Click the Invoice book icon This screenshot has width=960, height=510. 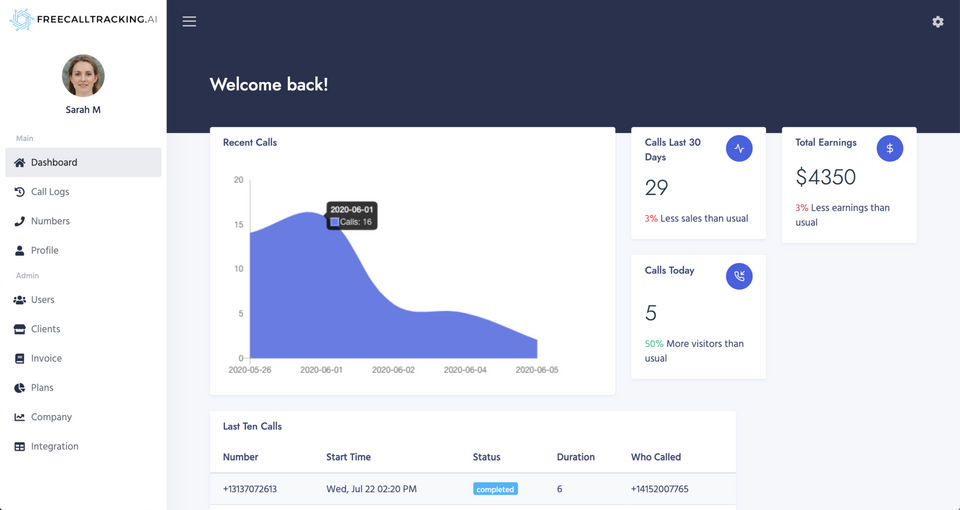(20, 358)
